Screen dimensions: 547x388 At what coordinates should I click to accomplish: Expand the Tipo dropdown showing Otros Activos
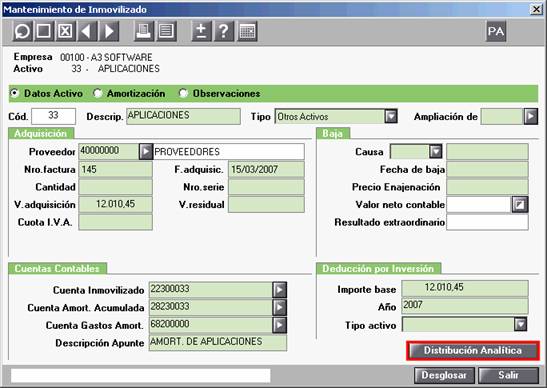click(391, 116)
